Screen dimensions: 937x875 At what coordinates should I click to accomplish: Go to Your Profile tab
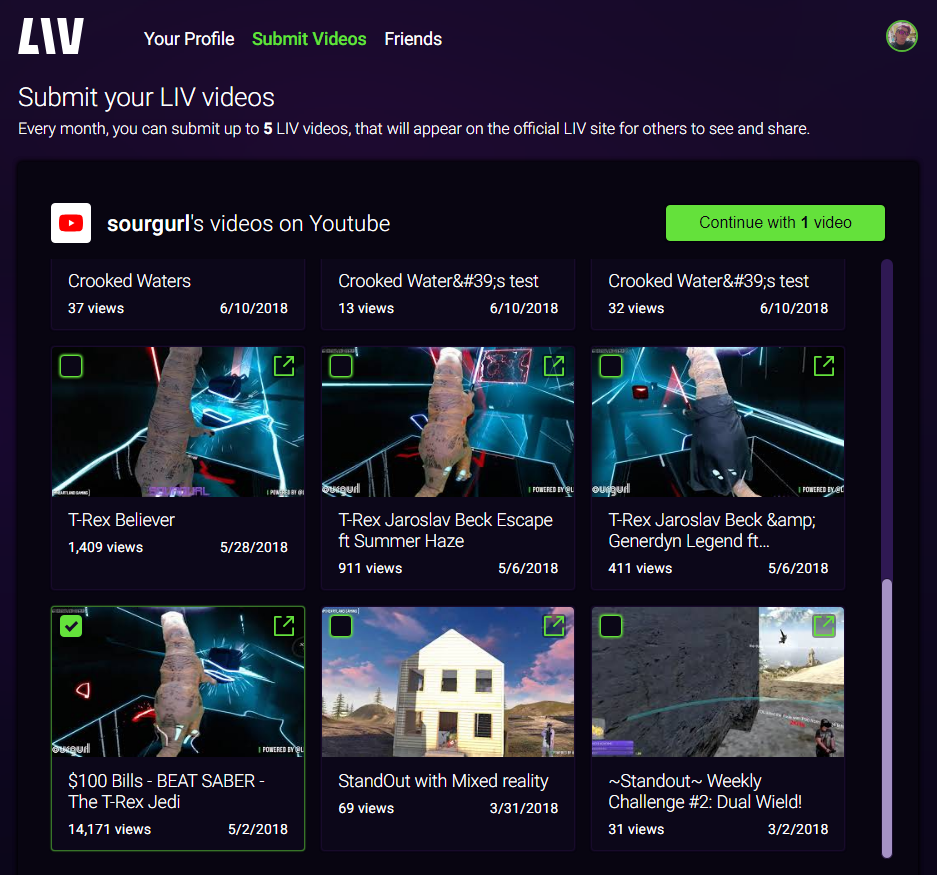tap(189, 39)
